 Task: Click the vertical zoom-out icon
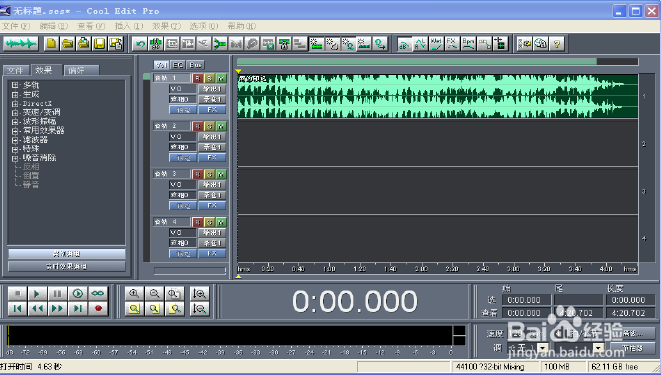click(x=199, y=309)
